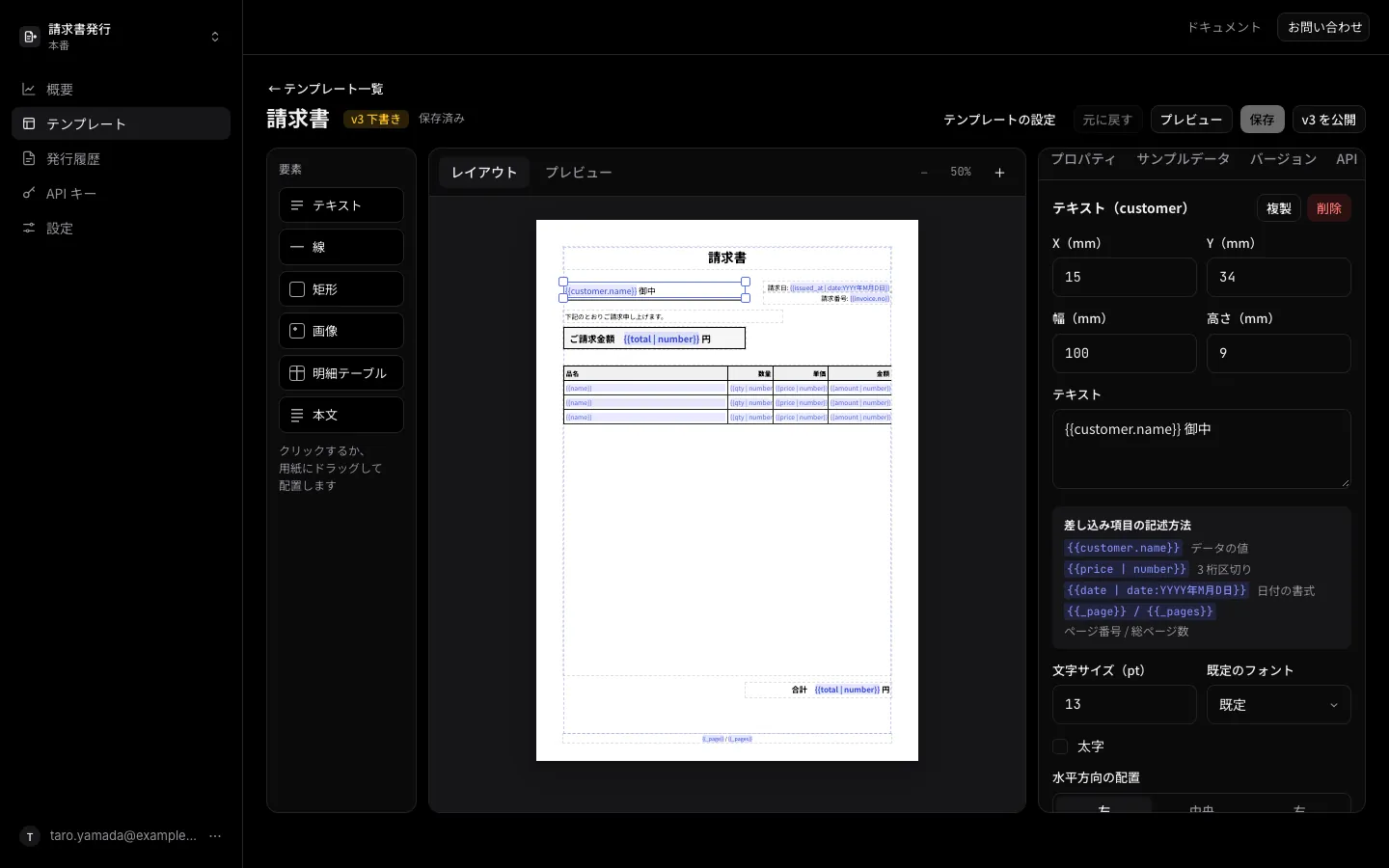Go back to テンプレート一覧

(x=325, y=89)
